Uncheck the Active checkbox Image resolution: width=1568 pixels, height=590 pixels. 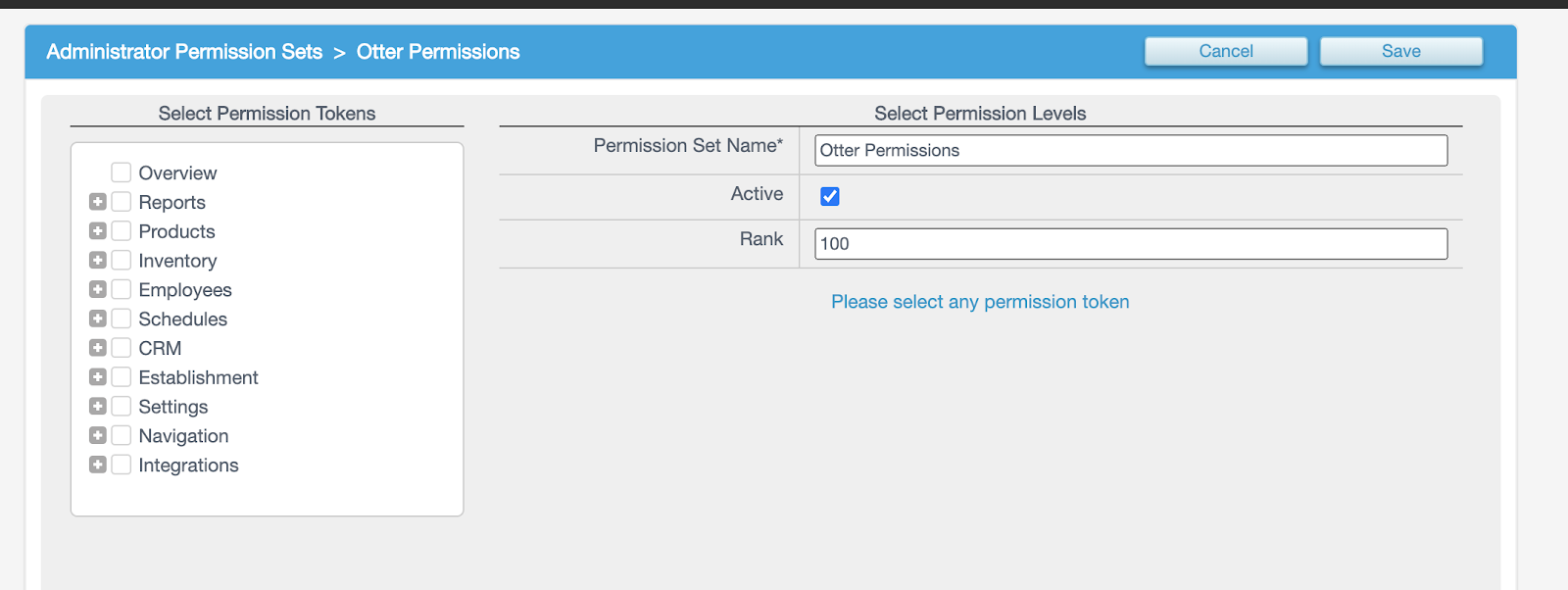pyautogui.click(x=830, y=196)
